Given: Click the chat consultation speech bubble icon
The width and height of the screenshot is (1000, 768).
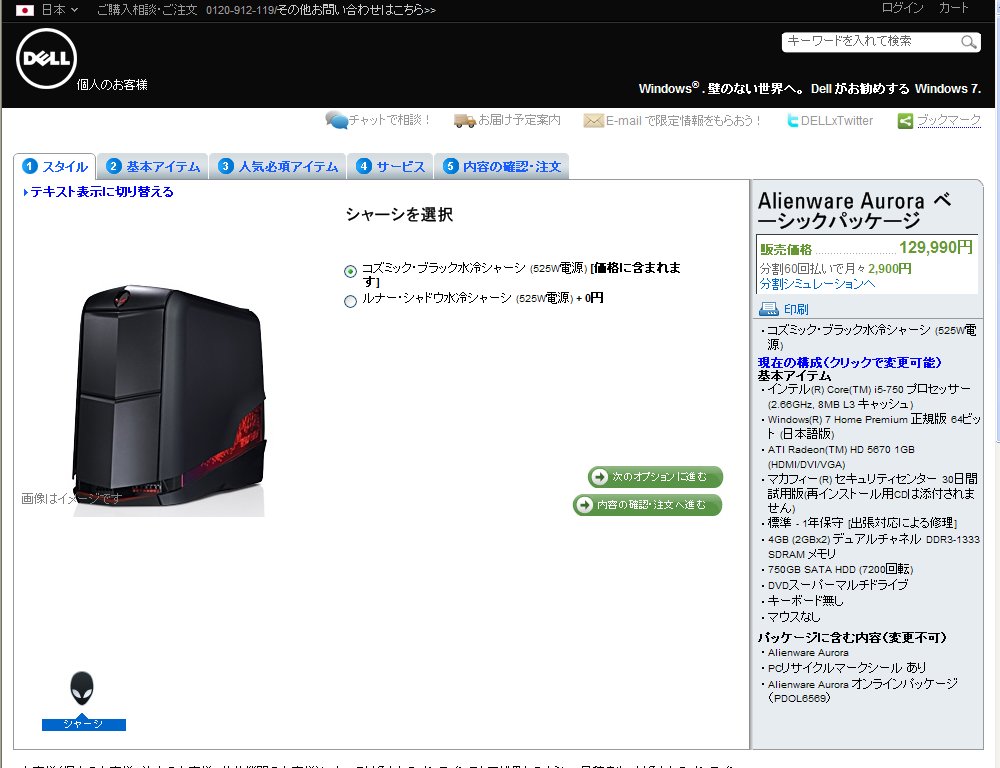Looking at the screenshot, I should click(336, 121).
